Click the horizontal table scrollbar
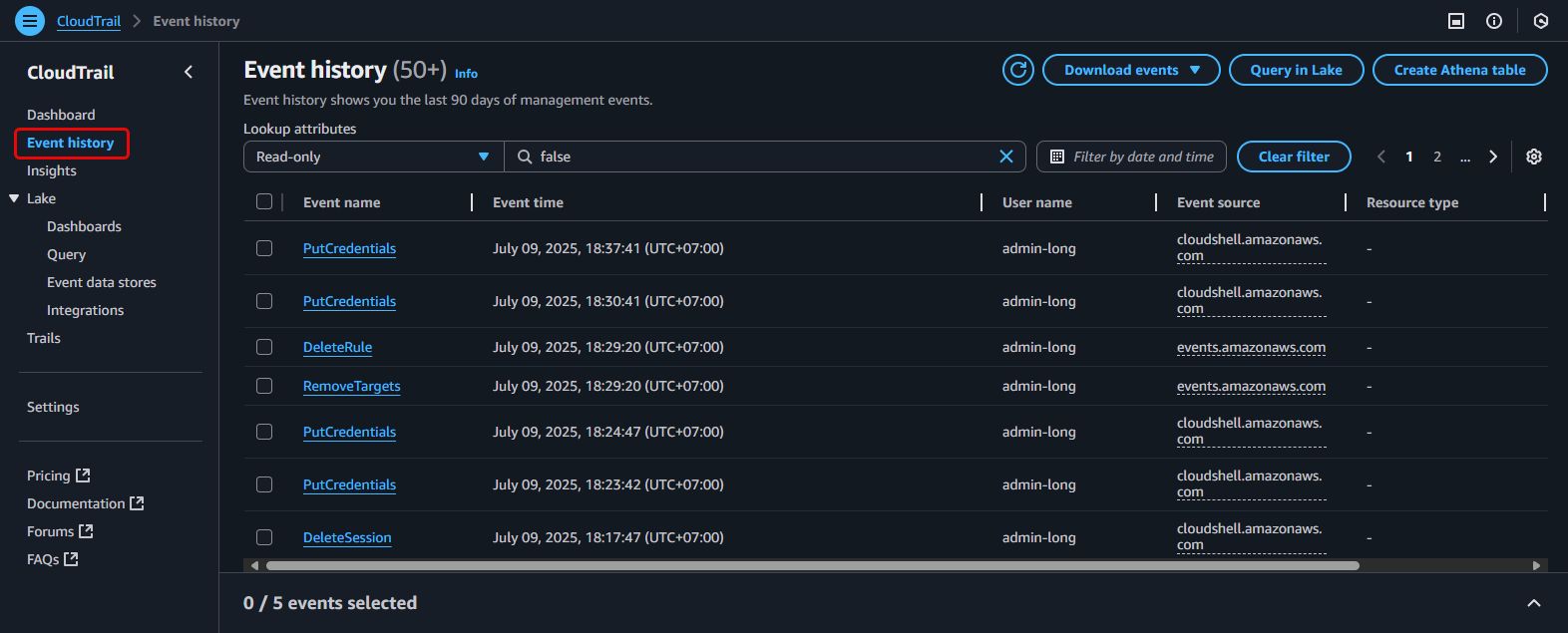Screen dimensions: 1568x633 812,565
